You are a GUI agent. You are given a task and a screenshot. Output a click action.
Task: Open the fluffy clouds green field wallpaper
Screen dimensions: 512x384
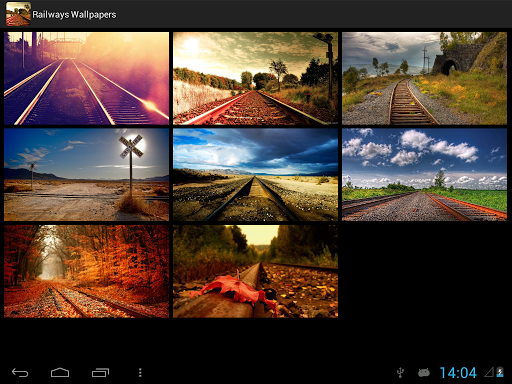click(424, 175)
